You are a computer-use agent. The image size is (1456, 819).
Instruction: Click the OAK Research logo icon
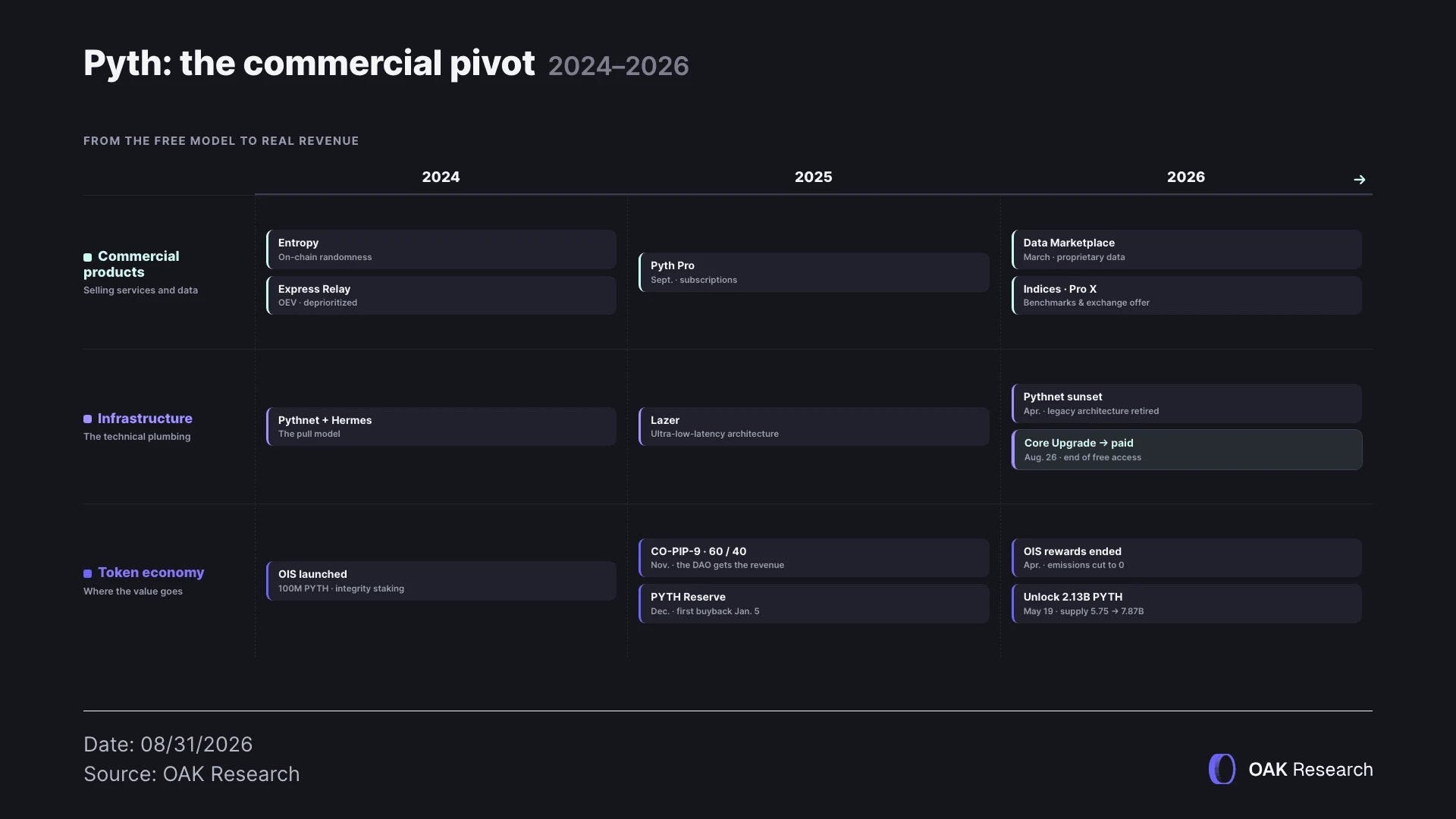click(1222, 769)
